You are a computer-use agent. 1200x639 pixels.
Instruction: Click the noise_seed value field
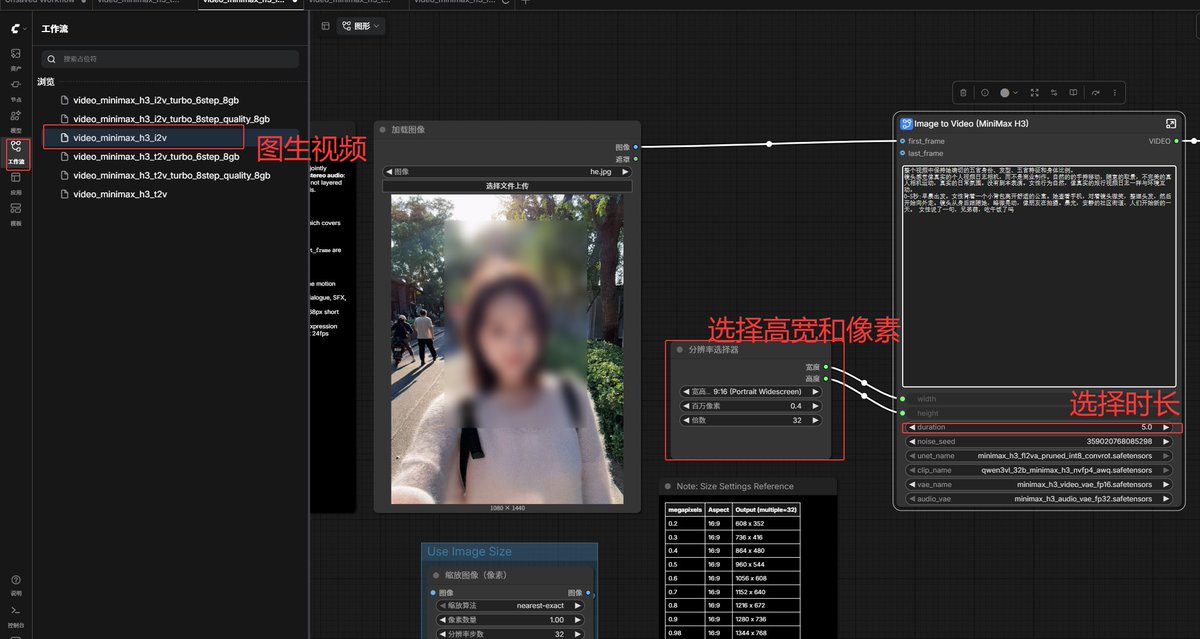[1038, 441]
